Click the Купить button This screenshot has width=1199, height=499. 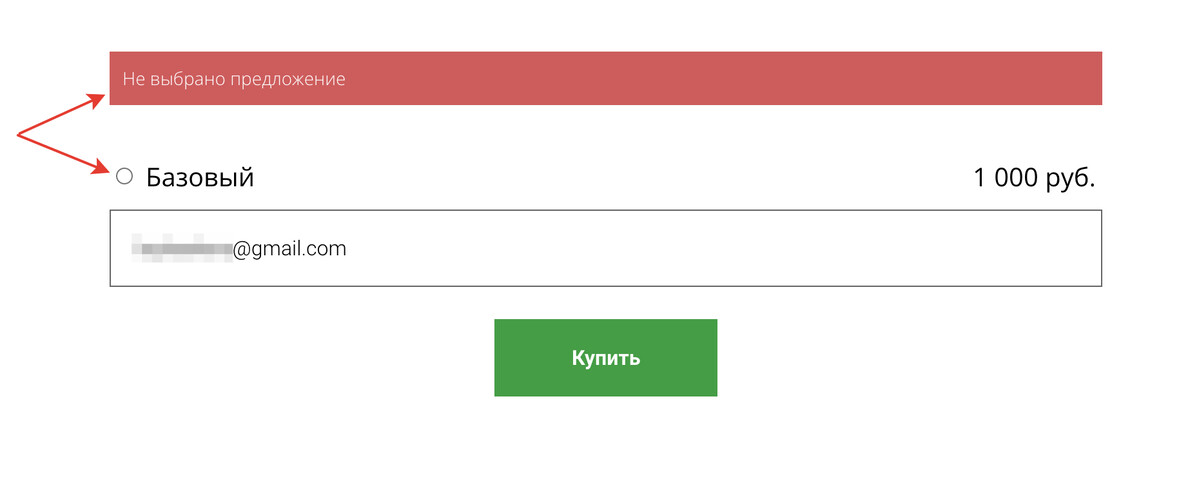[x=606, y=358]
